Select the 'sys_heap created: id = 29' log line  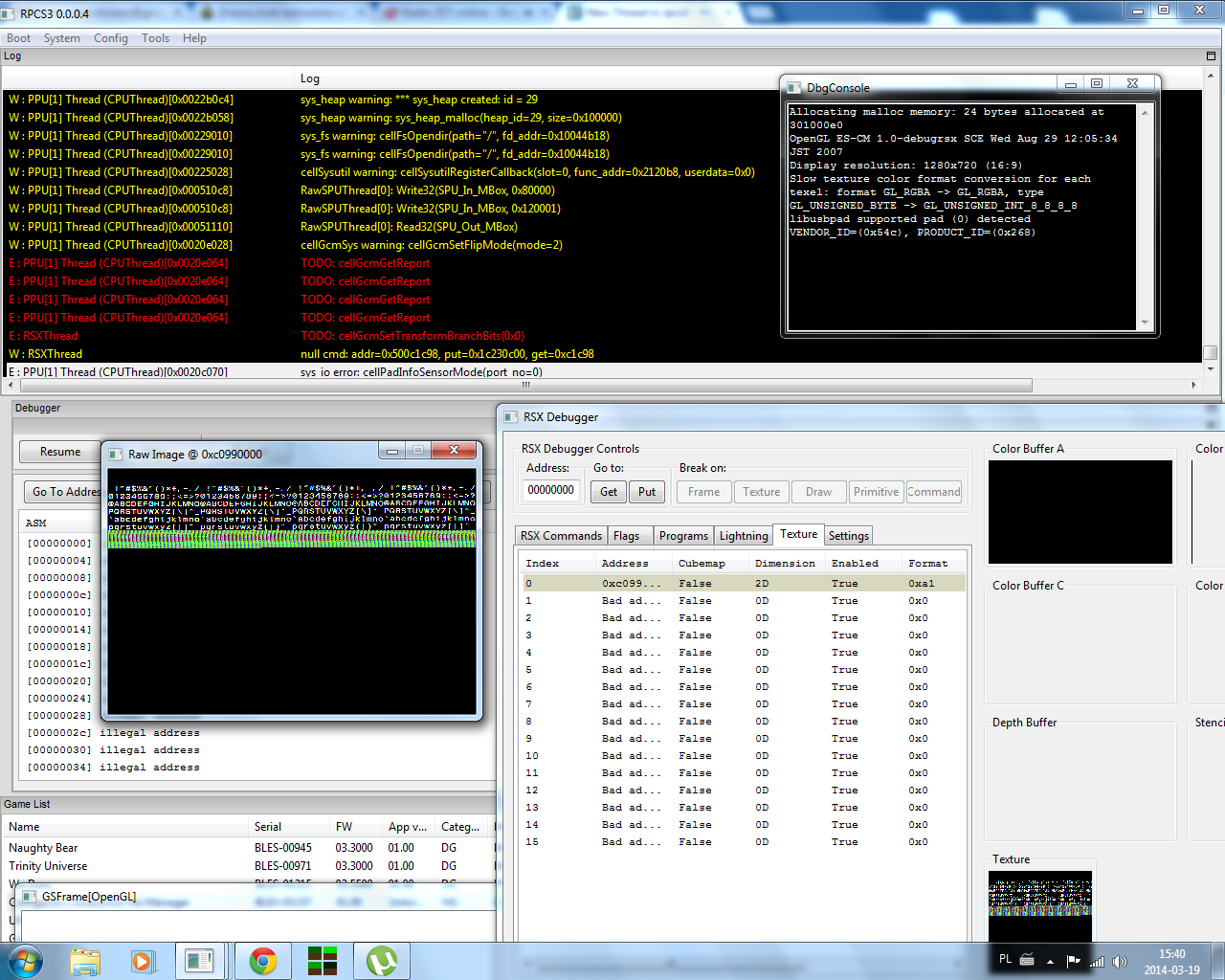(603, 100)
